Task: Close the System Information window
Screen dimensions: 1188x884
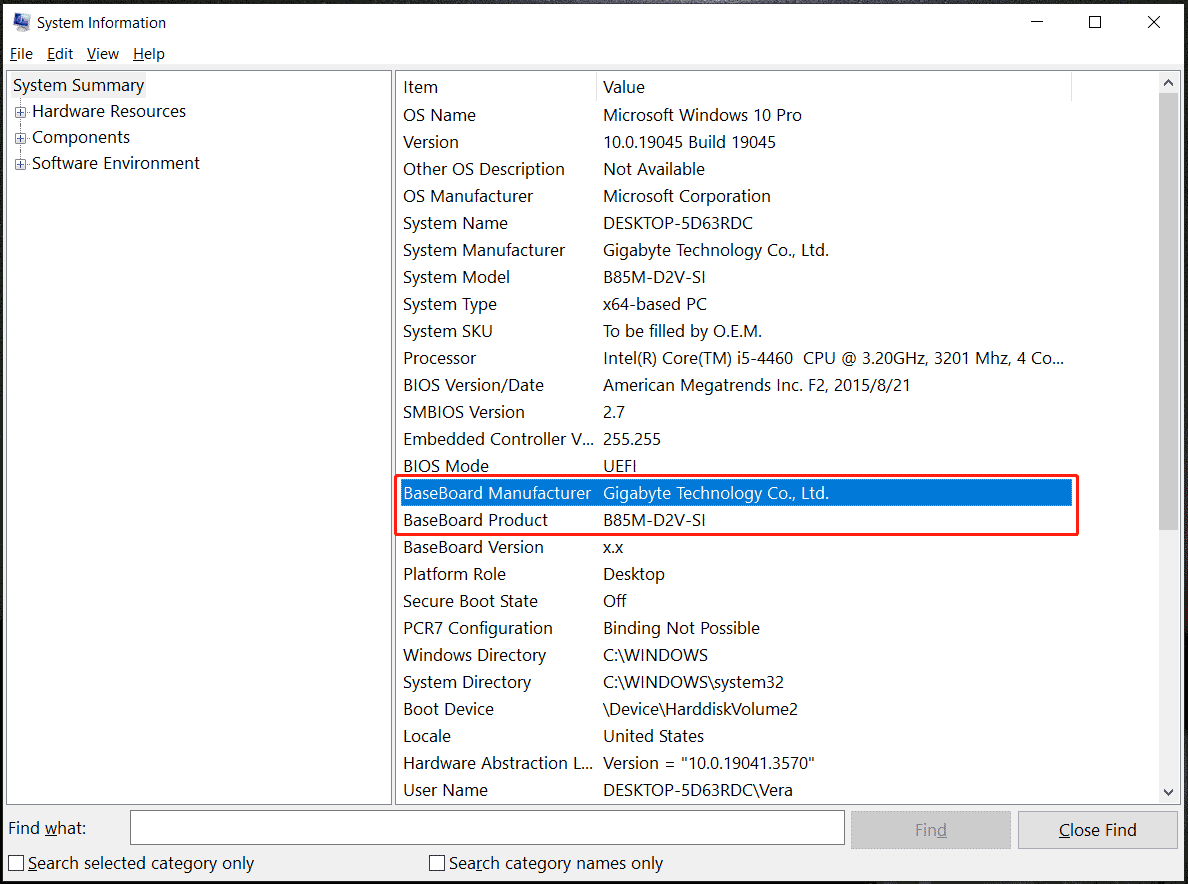Action: (1153, 22)
